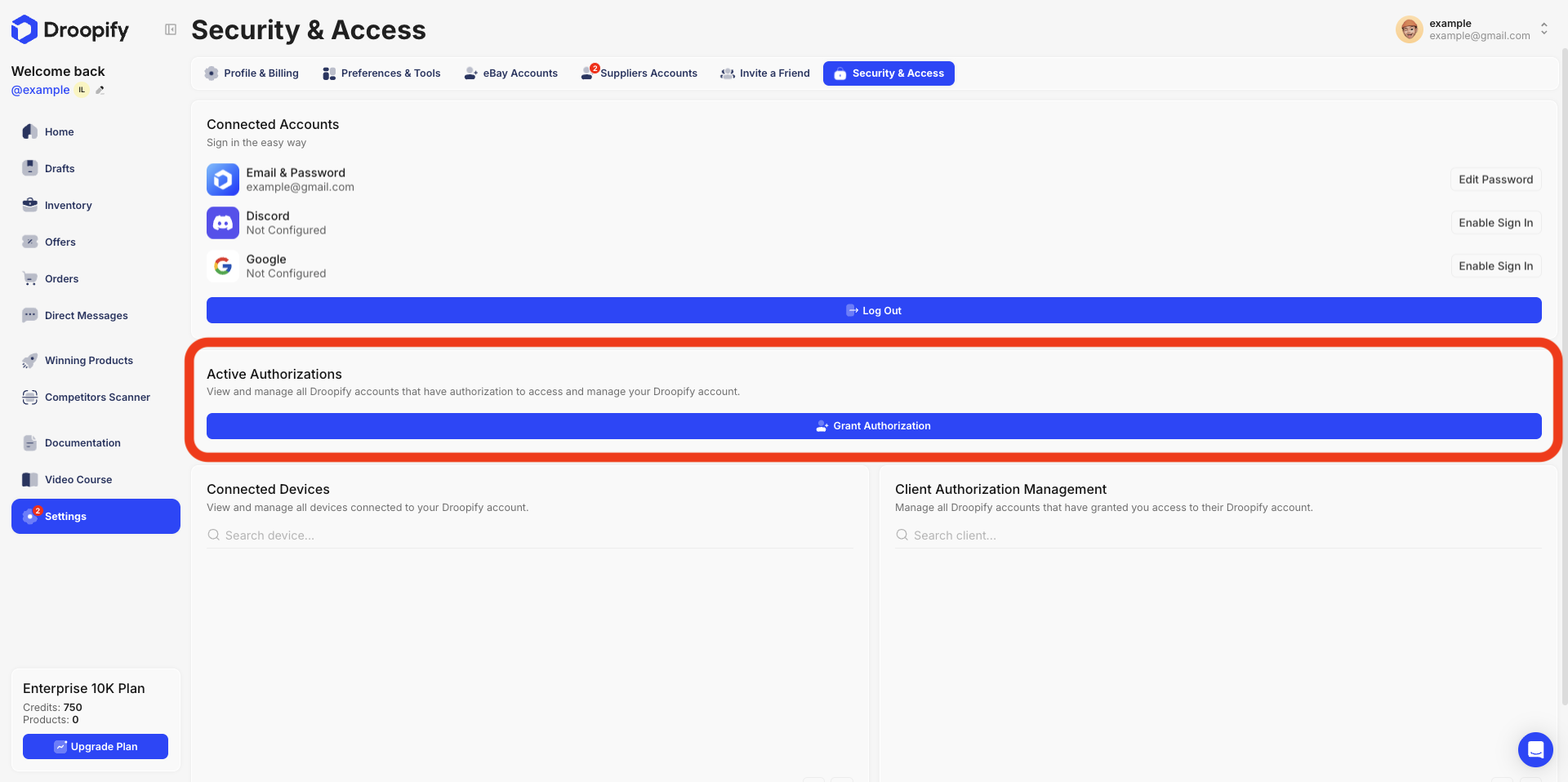Collapse the sidebar panel icon
The height and width of the screenshot is (782, 1568).
(x=171, y=29)
